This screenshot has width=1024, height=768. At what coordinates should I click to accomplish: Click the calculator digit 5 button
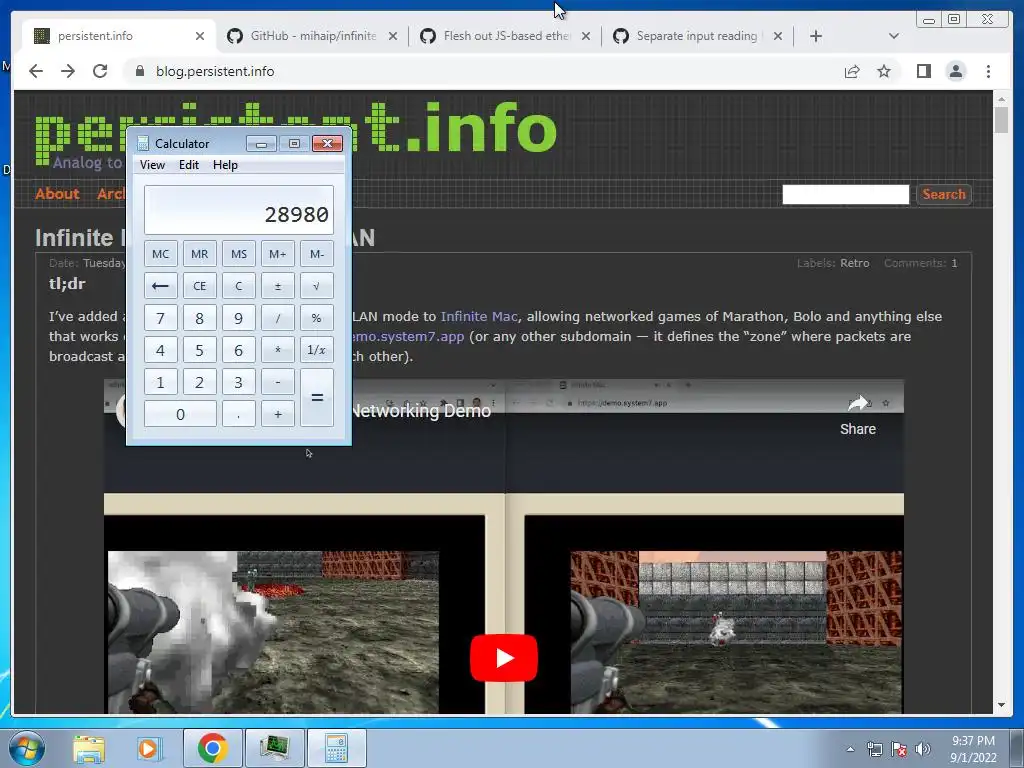pyautogui.click(x=199, y=350)
